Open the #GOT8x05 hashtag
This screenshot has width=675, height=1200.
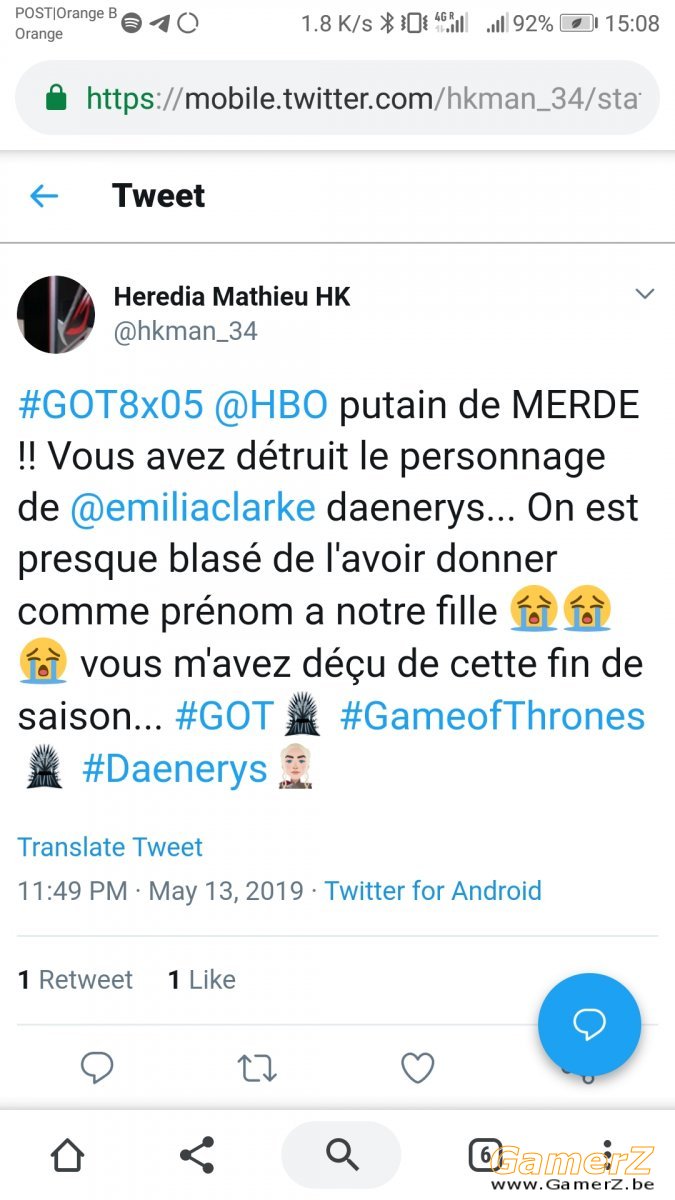112,405
